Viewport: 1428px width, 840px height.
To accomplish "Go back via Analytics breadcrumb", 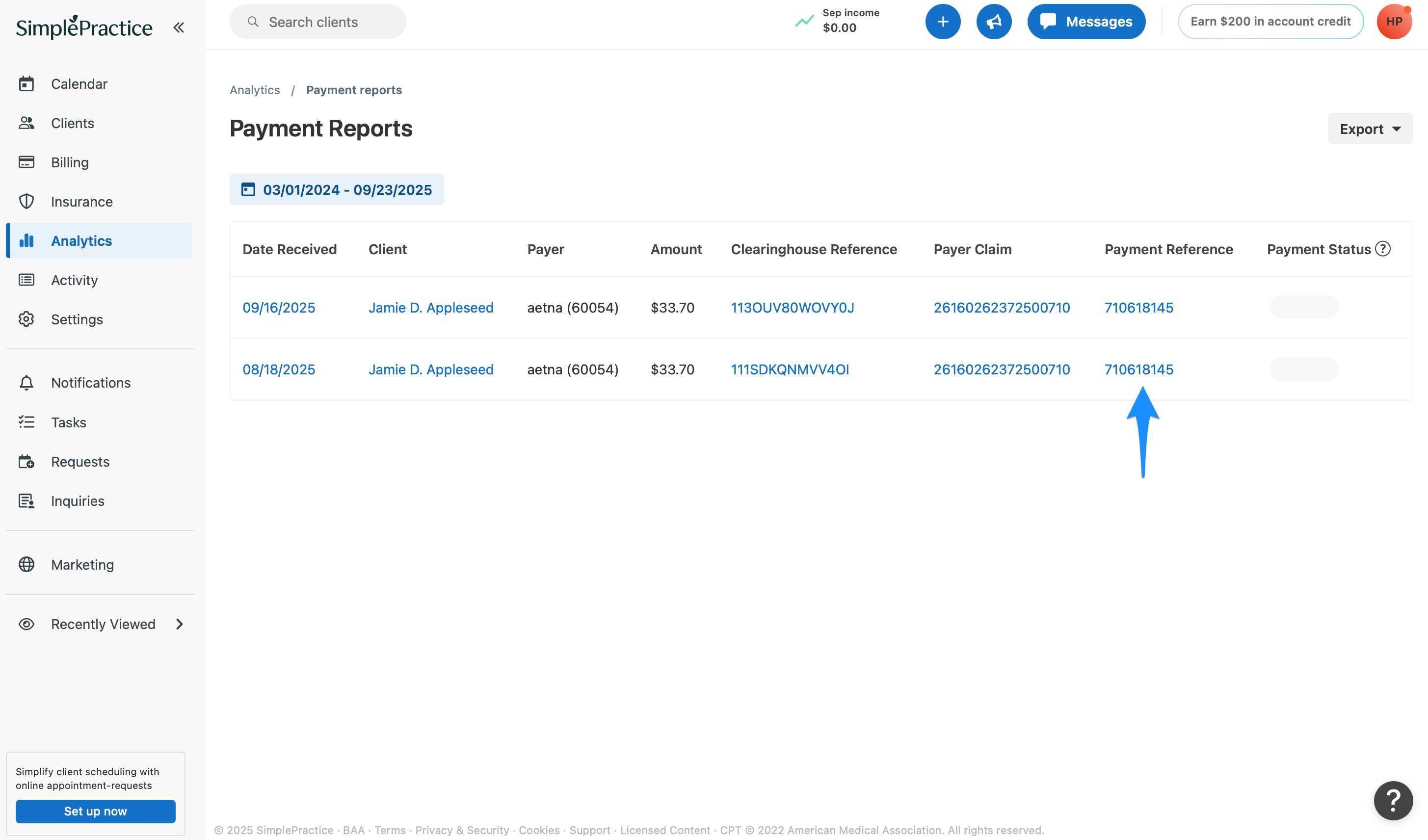I will click(254, 89).
